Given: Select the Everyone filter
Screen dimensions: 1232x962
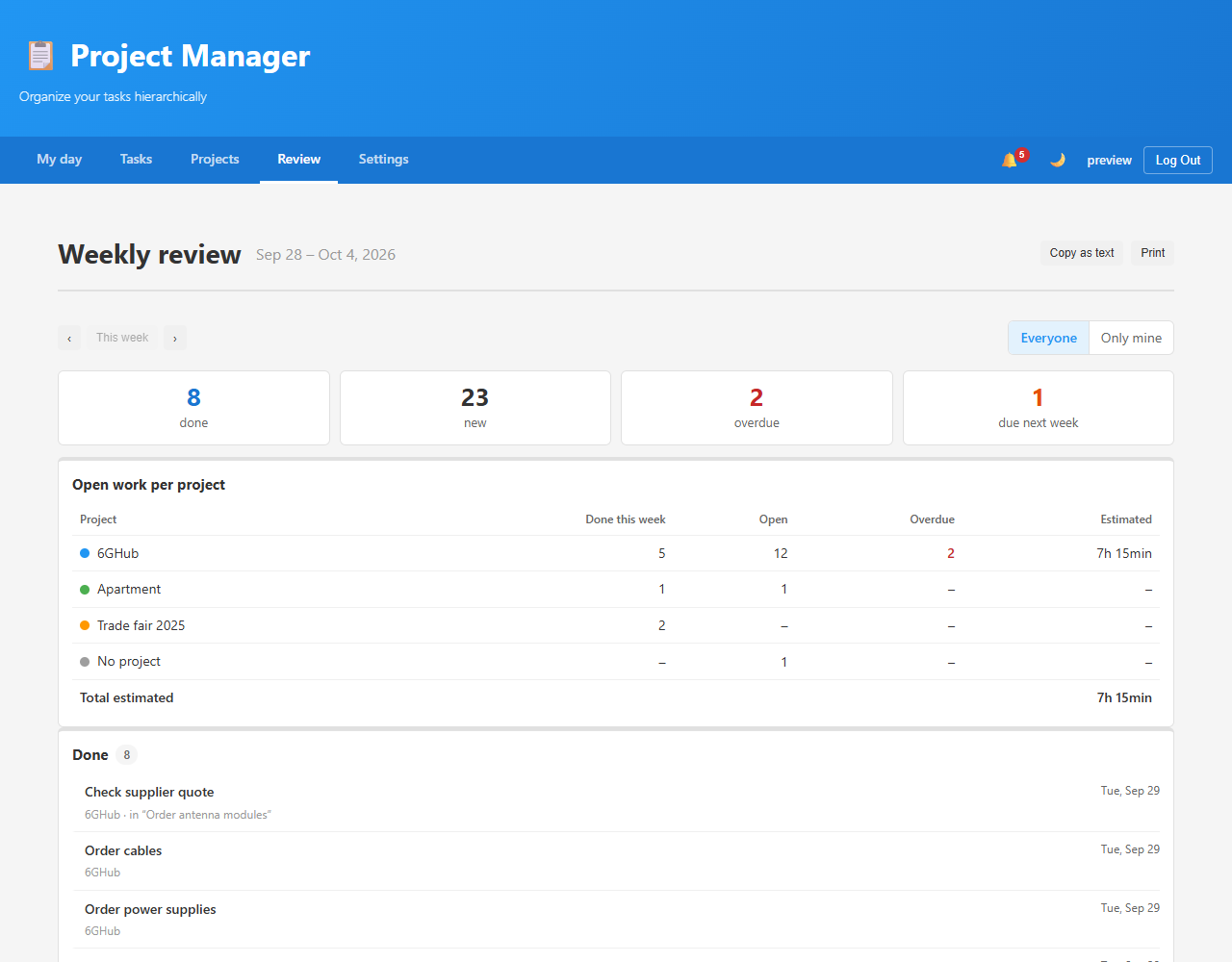Looking at the screenshot, I should (1048, 338).
